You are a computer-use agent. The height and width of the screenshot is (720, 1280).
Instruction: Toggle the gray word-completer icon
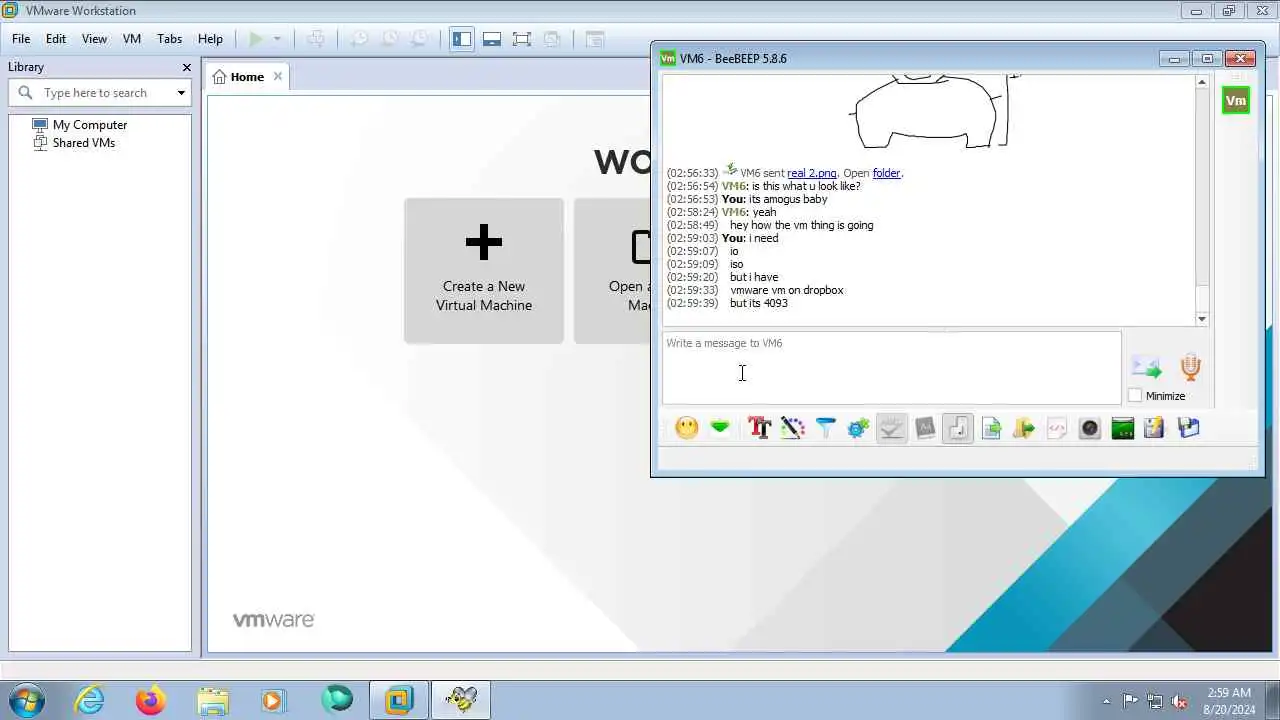point(925,428)
